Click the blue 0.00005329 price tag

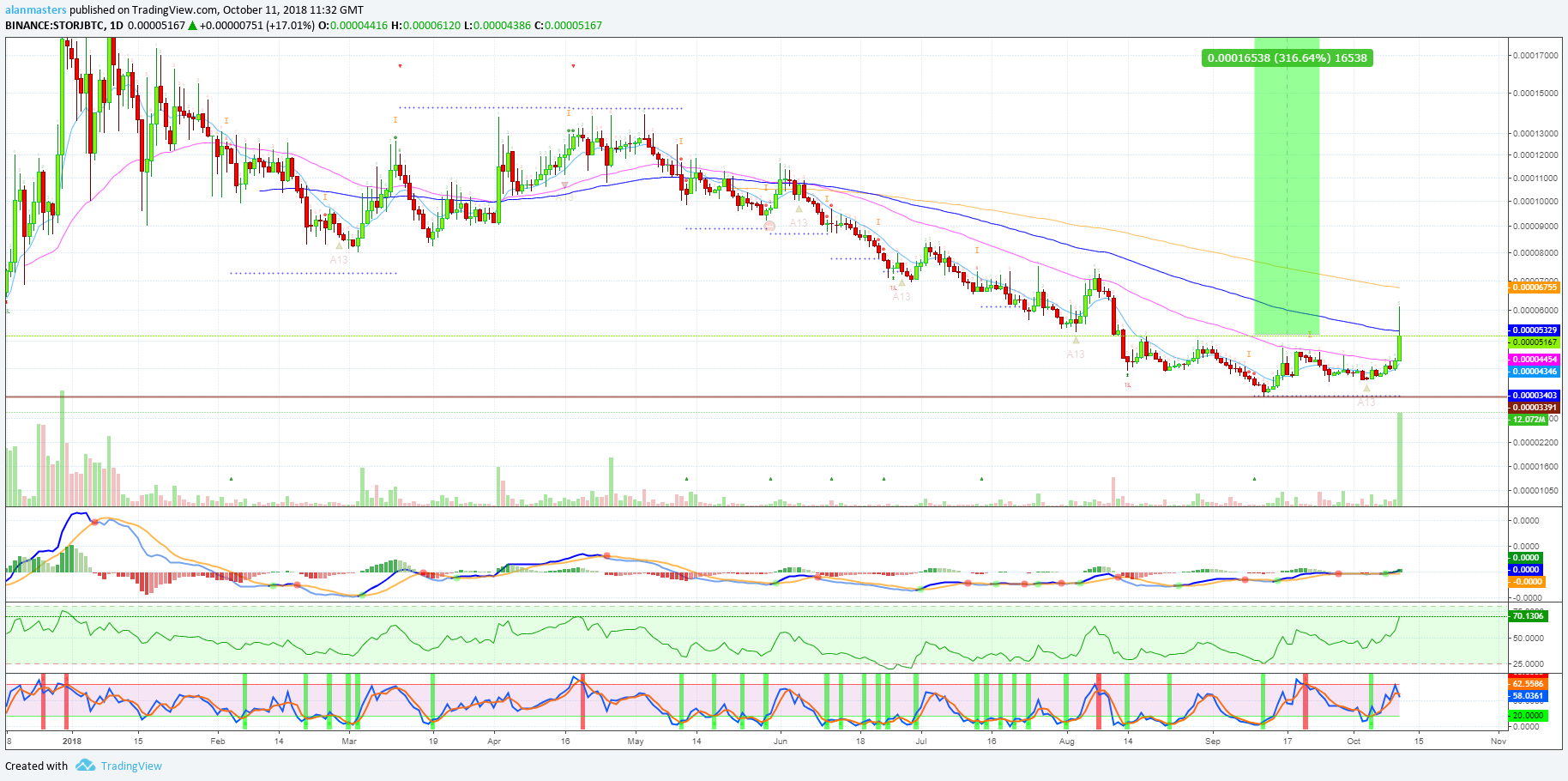pyautogui.click(x=1534, y=330)
